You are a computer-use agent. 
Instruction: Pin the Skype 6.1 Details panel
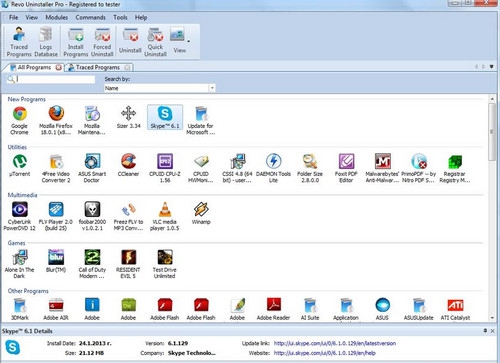pyautogui.click(x=485, y=331)
